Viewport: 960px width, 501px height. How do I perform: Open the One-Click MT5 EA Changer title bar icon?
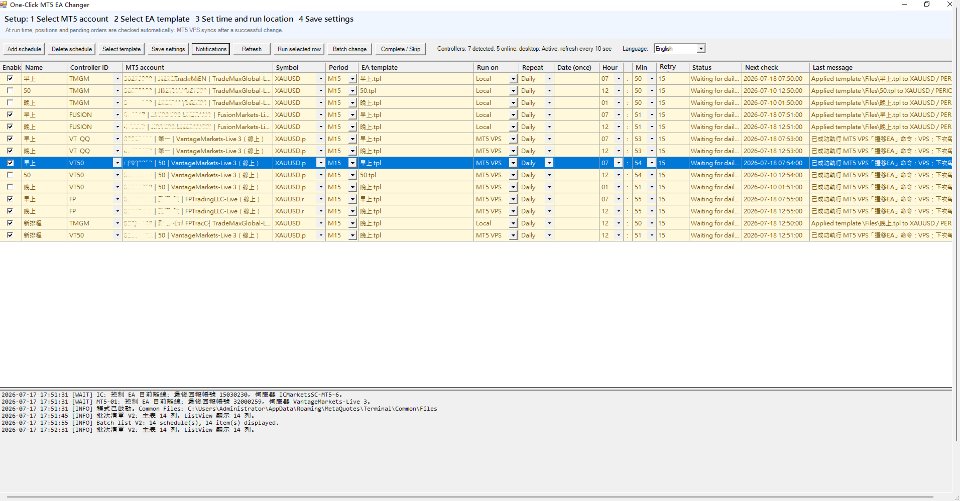coord(4,4)
